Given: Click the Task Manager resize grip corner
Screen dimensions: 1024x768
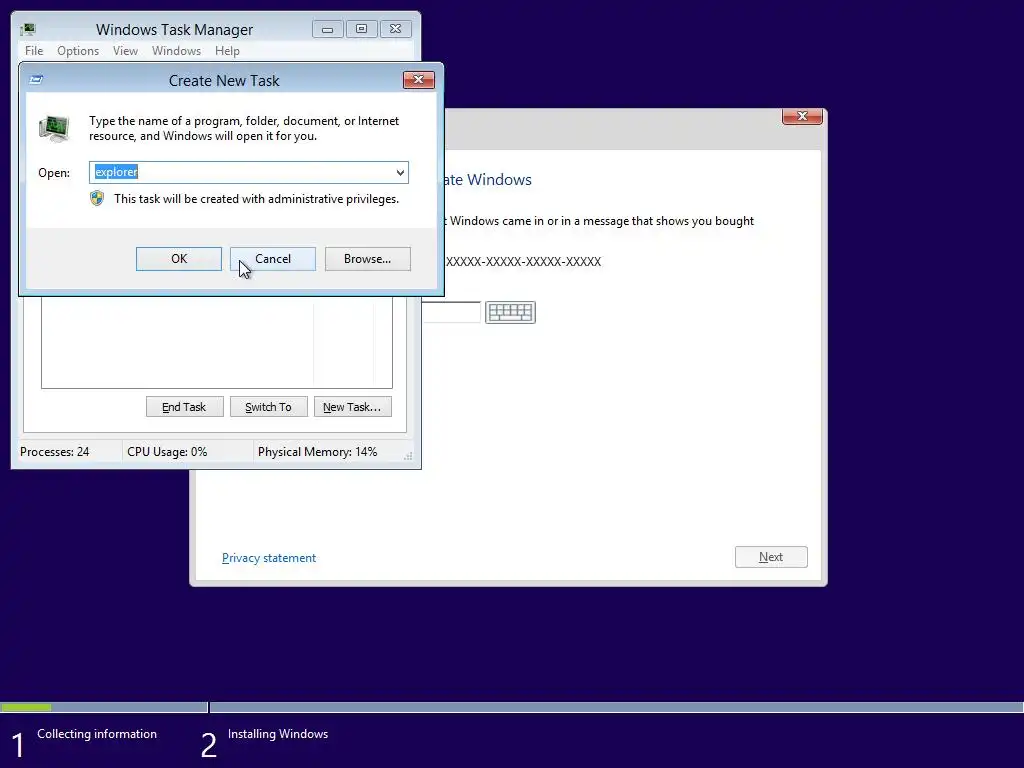Looking at the screenshot, I should 408,456.
